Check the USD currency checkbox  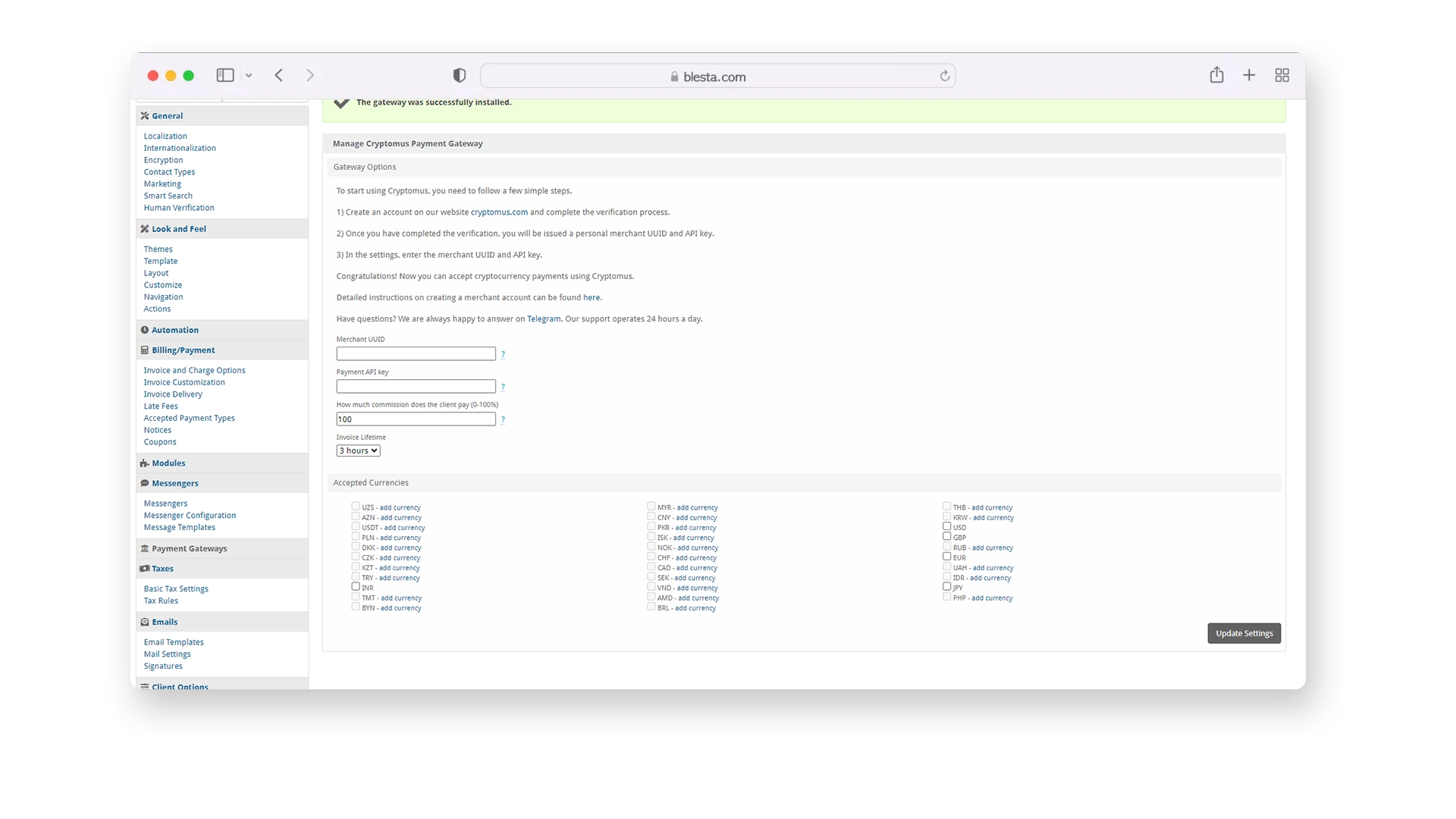(947, 526)
